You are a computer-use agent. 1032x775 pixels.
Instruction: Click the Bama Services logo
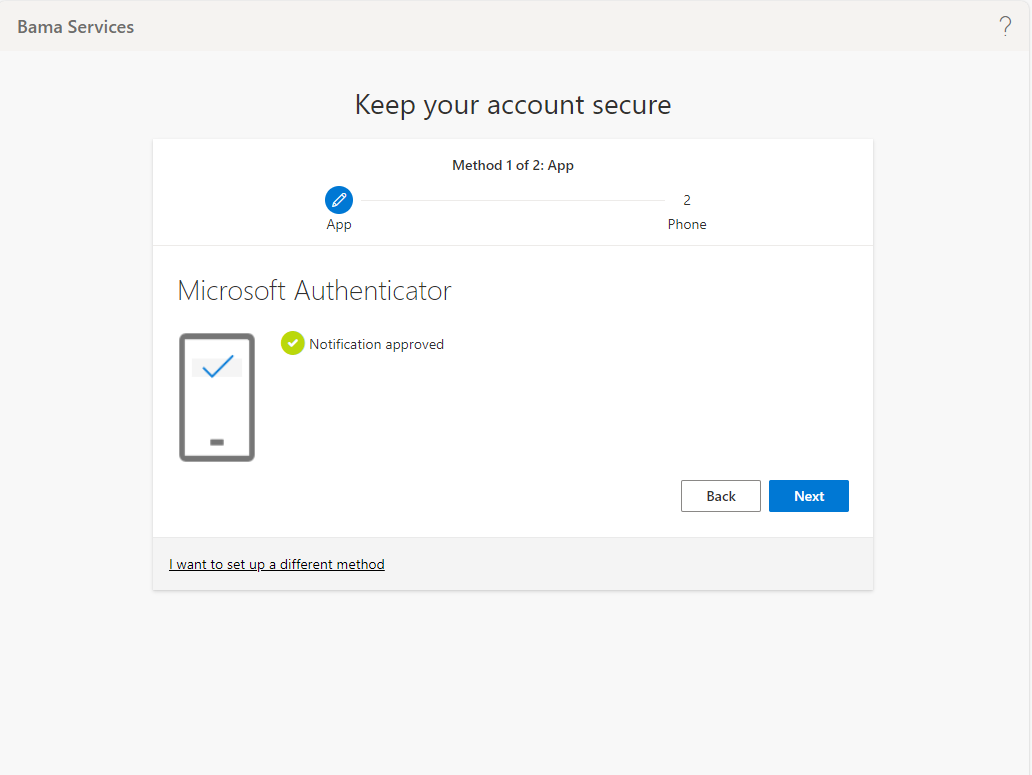coord(75,27)
